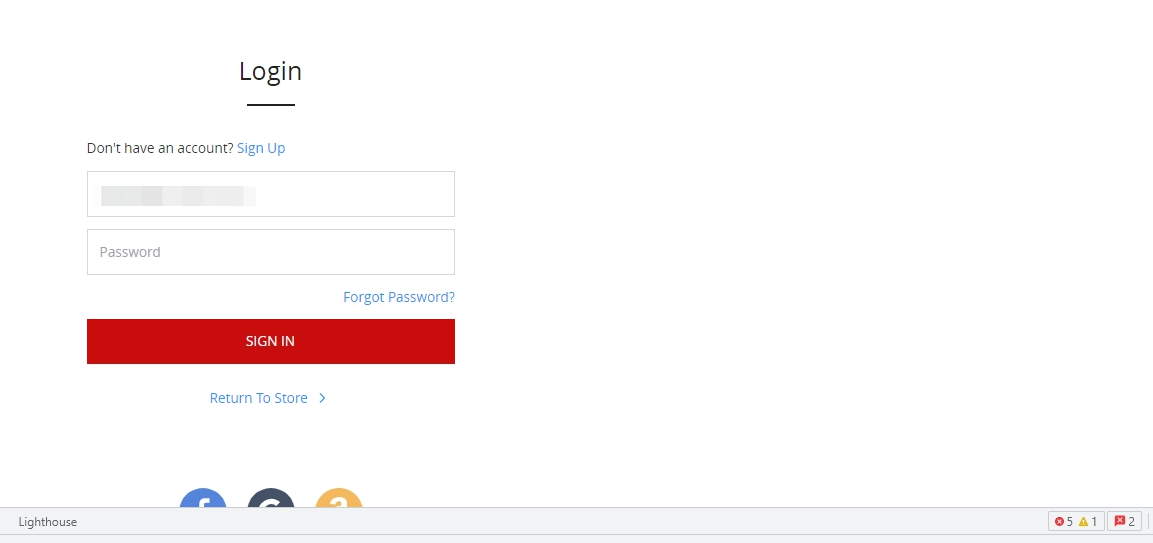Click the errors and warnings badge group

[1077, 522]
